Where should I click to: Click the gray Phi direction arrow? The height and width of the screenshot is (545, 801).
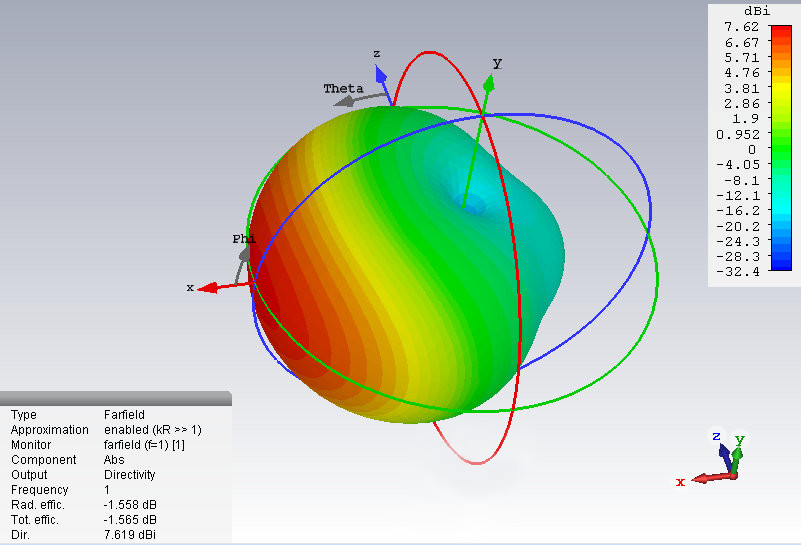[x=242, y=263]
